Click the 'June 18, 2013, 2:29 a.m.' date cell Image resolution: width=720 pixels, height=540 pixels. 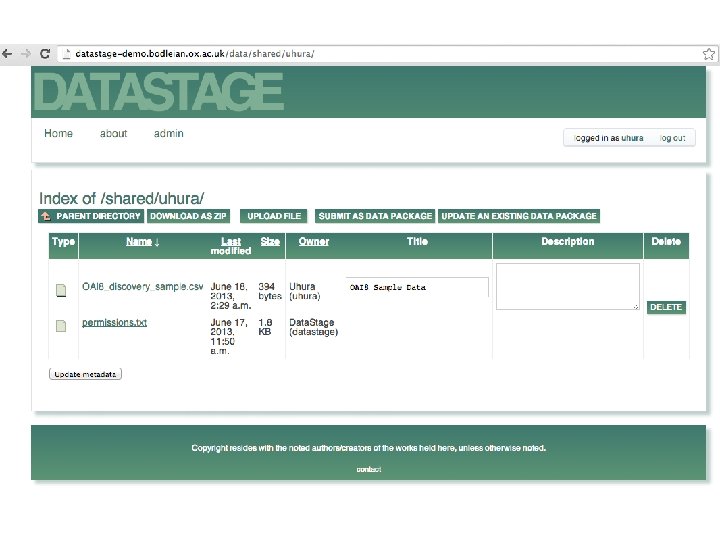click(x=231, y=296)
